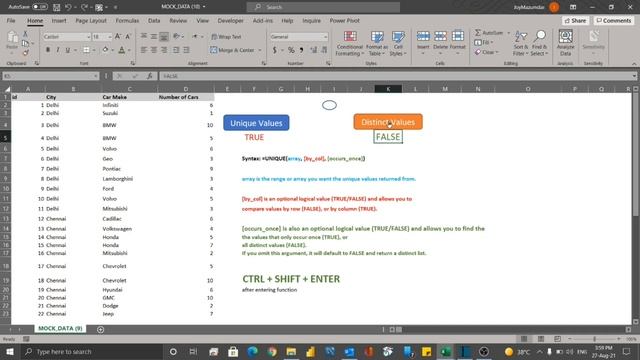Viewport: 640px width, 360px height.
Task: Toggle Wrap Text
Action: pos(226,37)
